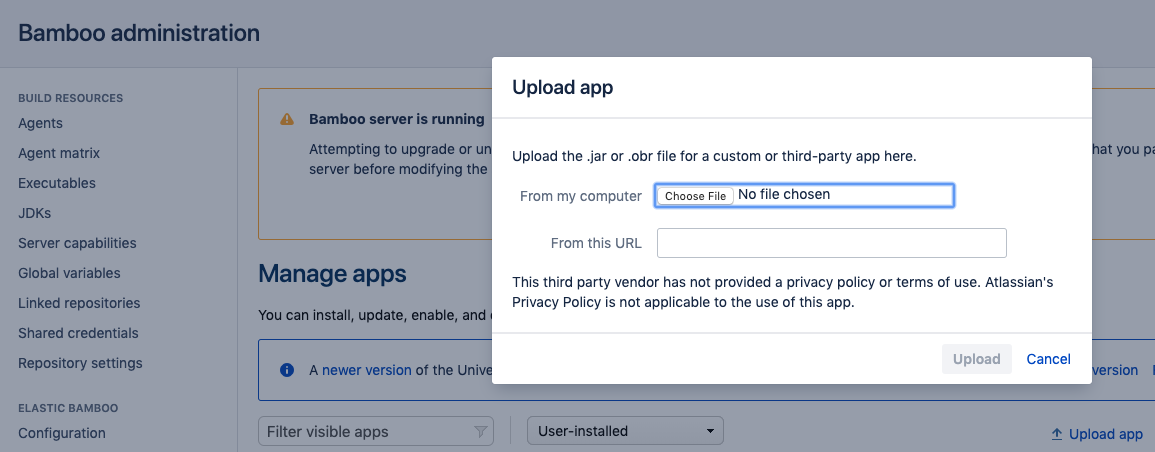Click the upload arrow icon beside Upload app
Viewport: 1155px width, 452px height.
pyautogui.click(x=1056, y=434)
